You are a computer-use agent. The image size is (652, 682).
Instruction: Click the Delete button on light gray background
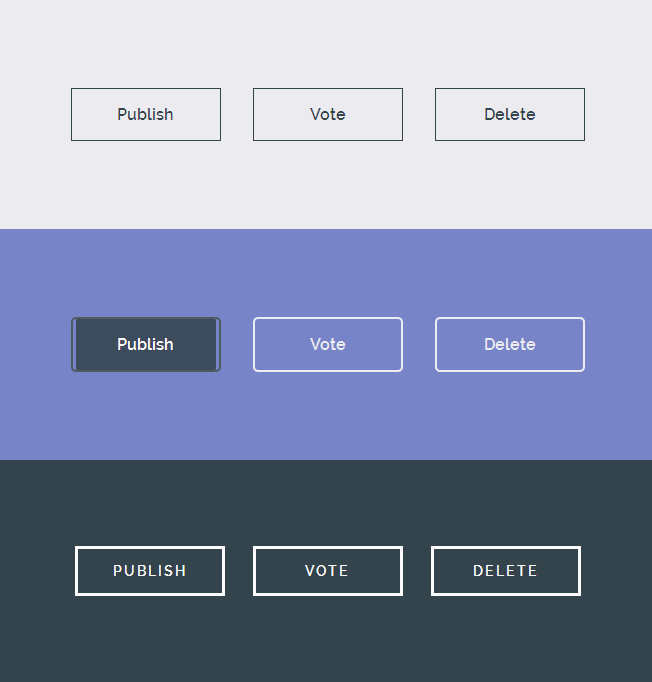pos(510,114)
